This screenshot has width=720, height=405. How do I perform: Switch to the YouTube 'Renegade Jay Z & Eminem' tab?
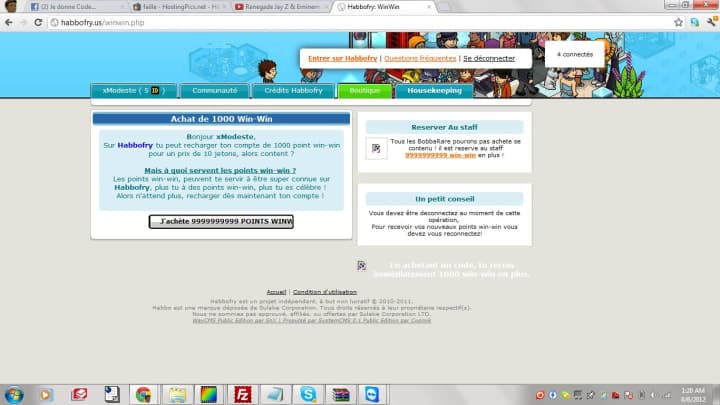(282, 7)
